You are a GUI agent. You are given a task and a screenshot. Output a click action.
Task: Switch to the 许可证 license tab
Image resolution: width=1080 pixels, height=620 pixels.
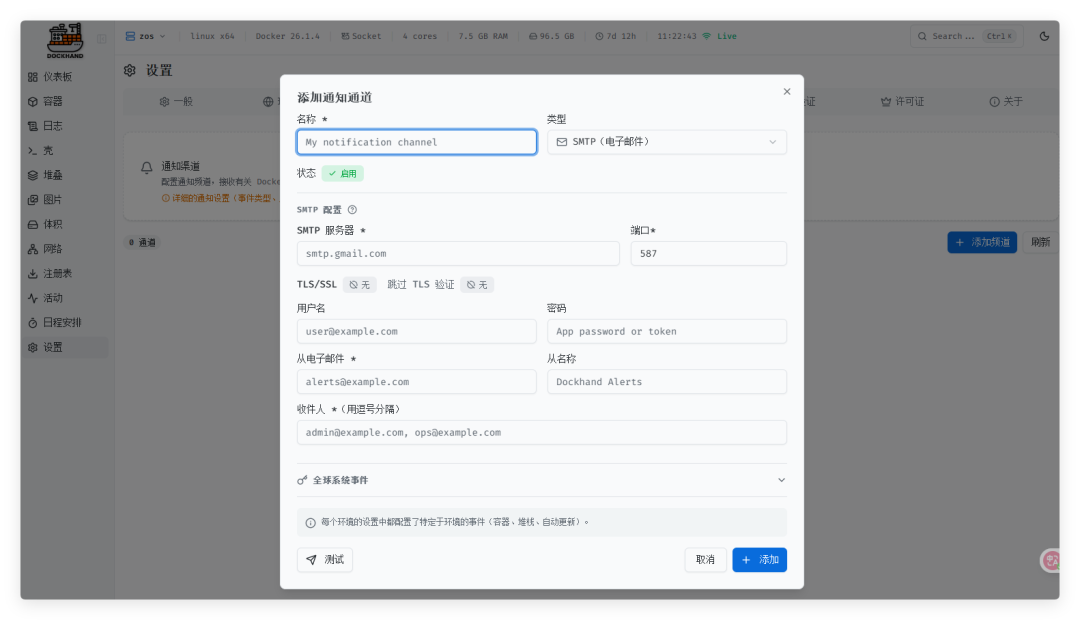coord(902,101)
